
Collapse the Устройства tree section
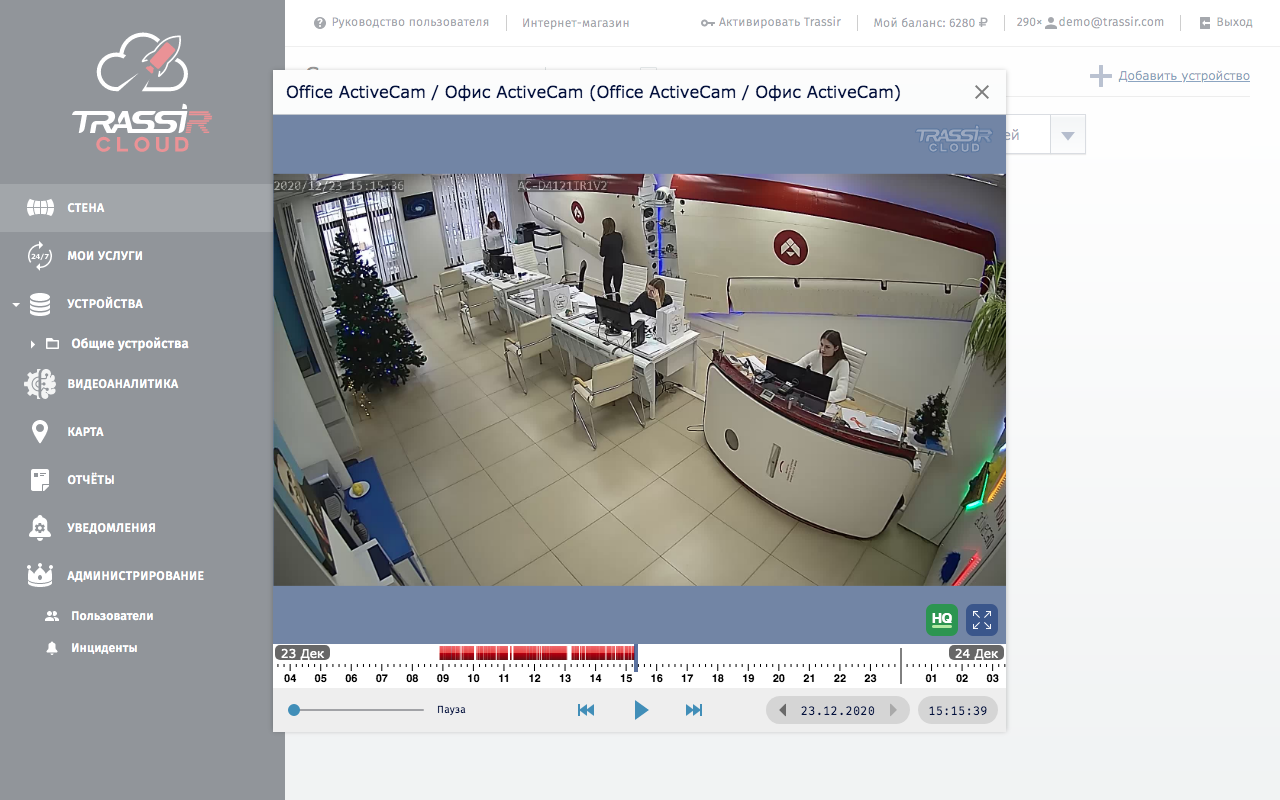click(x=16, y=304)
